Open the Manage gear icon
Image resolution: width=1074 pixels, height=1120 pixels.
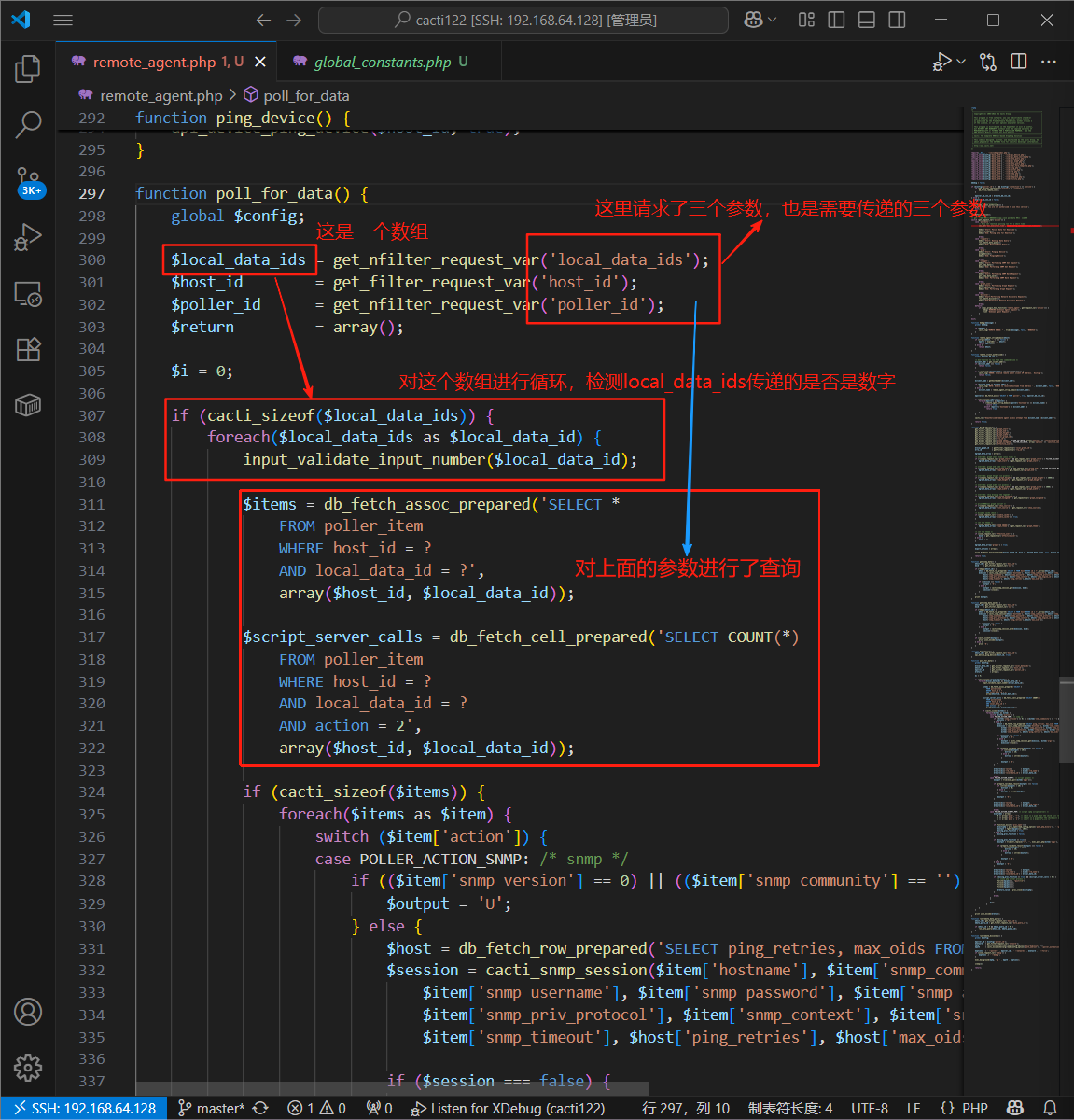click(x=28, y=1067)
